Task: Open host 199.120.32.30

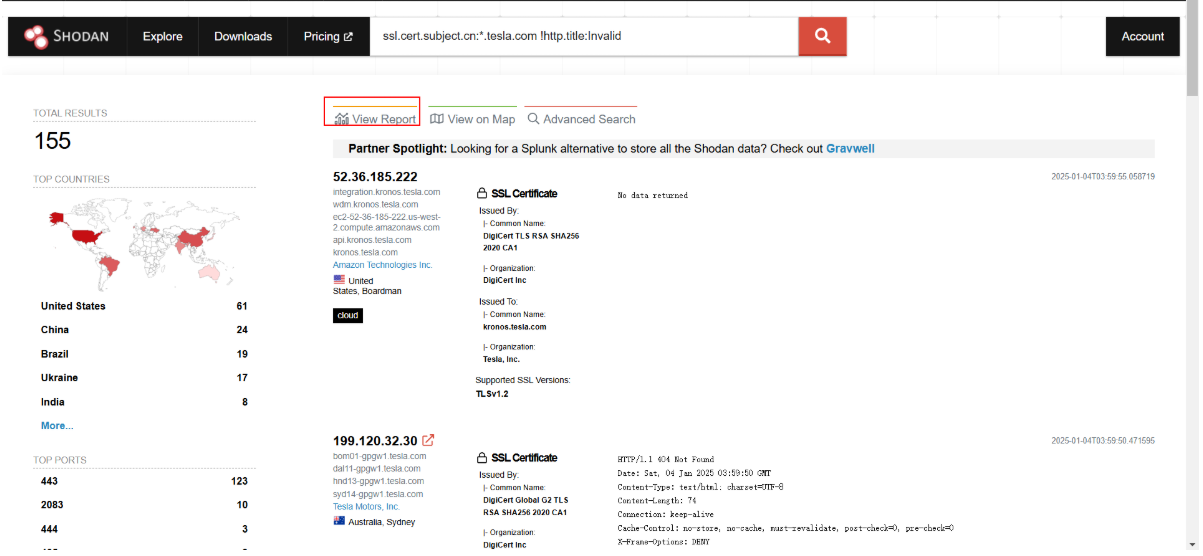Action: tap(375, 441)
